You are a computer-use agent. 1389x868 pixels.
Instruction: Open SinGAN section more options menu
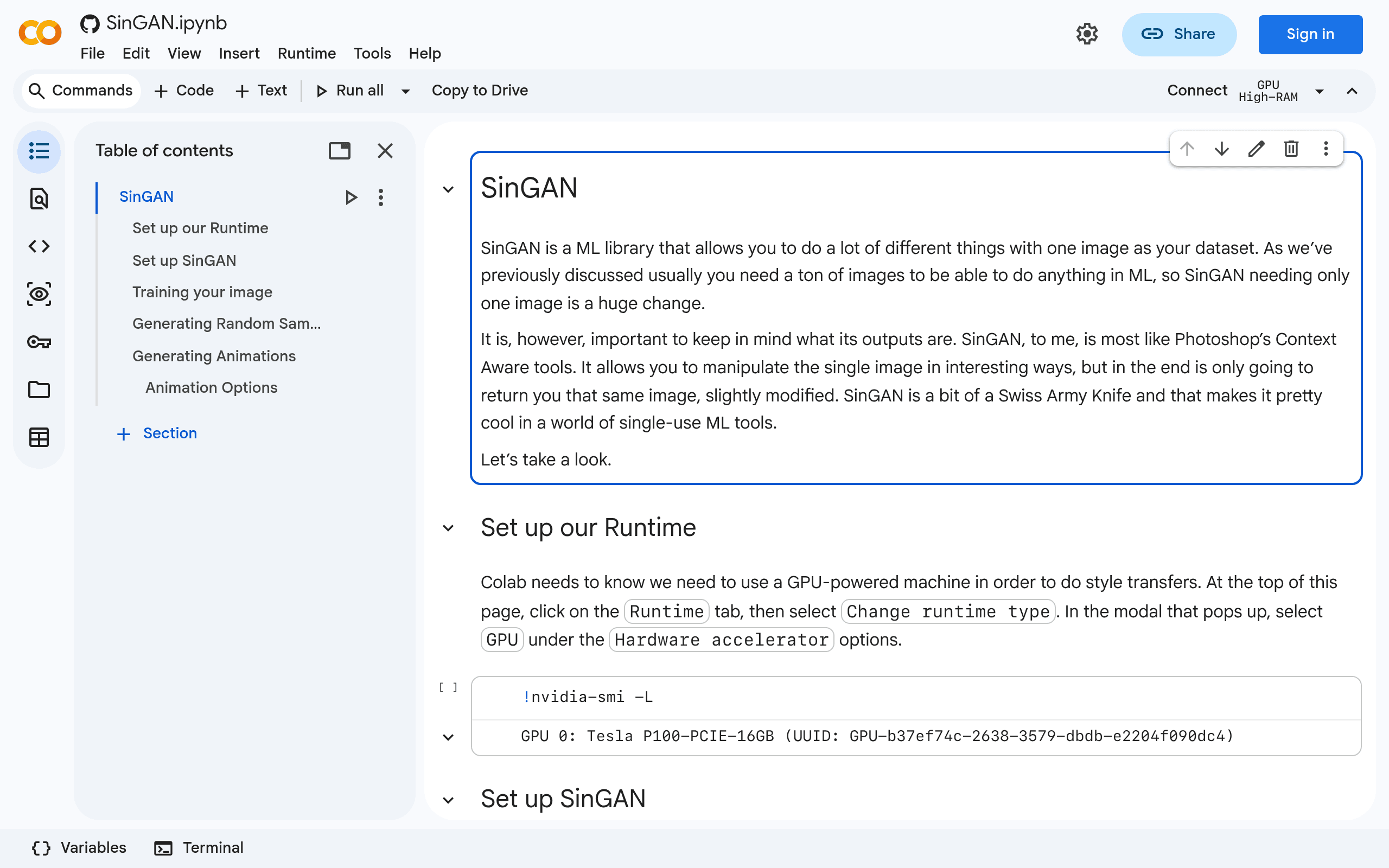380,197
